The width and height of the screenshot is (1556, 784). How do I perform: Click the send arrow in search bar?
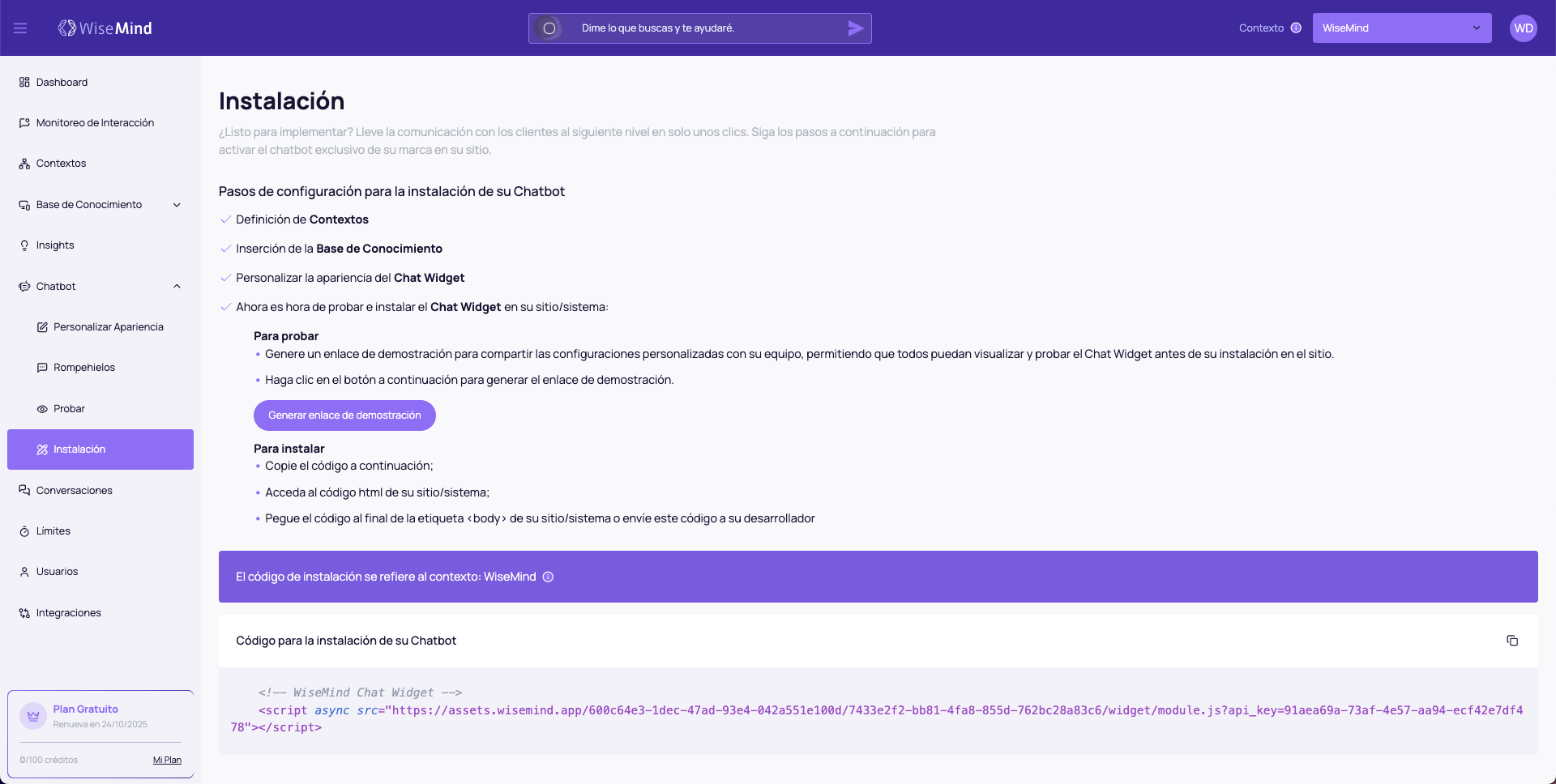(855, 28)
